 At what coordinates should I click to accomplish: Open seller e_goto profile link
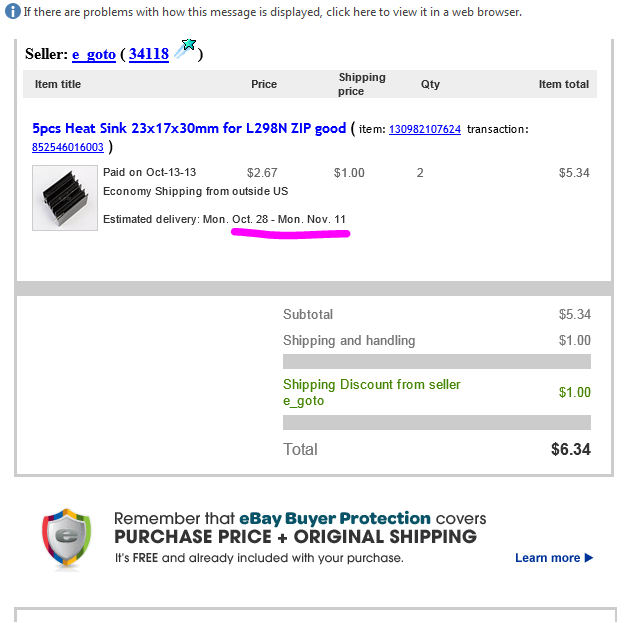[x=94, y=54]
